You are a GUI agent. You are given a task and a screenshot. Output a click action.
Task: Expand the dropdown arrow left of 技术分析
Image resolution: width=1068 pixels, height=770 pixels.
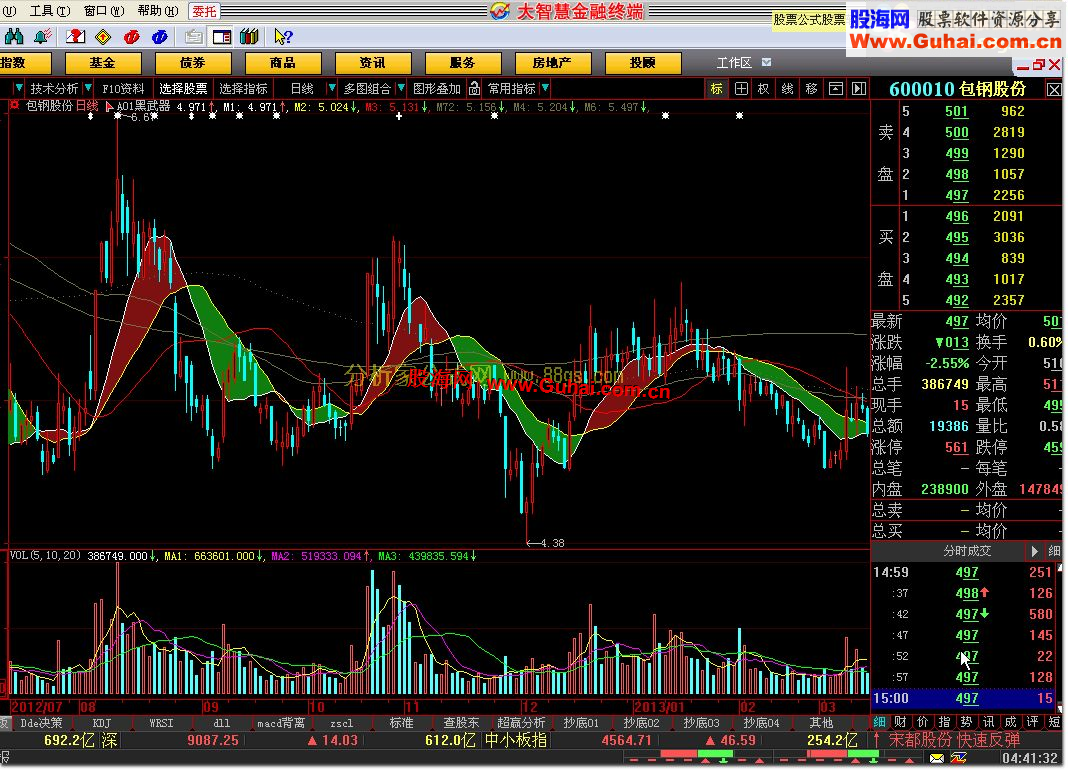pos(19,89)
